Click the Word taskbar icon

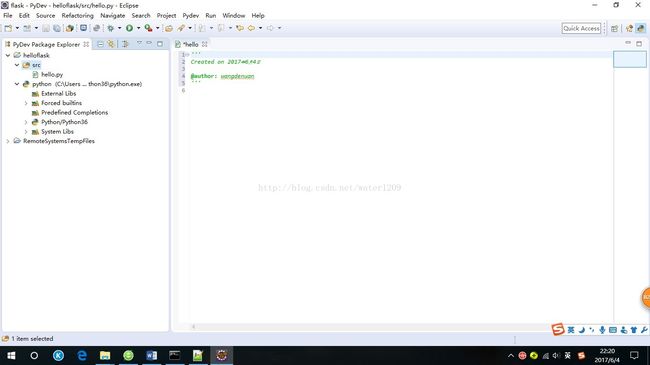[152, 355]
